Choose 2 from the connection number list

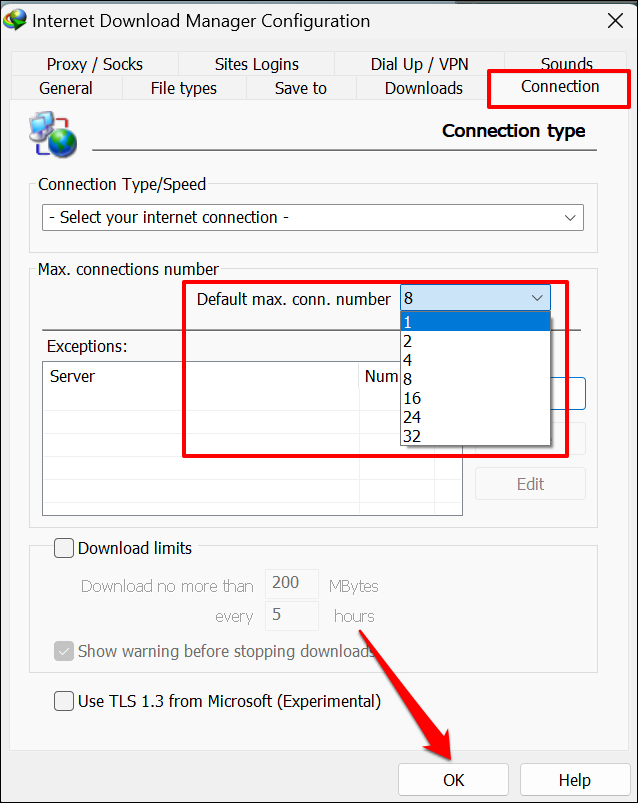tap(475, 341)
